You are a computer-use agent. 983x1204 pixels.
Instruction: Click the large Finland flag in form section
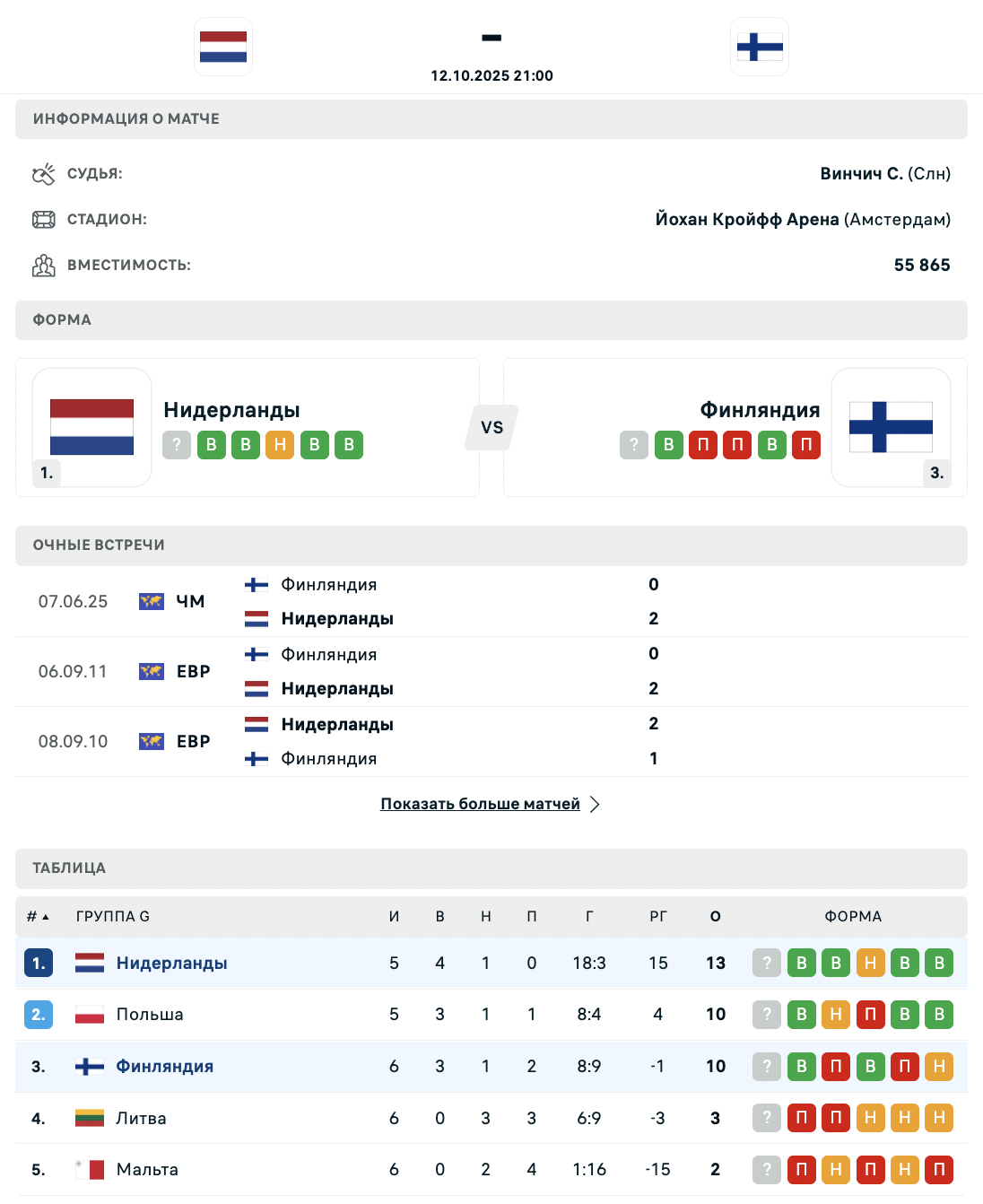point(891,427)
